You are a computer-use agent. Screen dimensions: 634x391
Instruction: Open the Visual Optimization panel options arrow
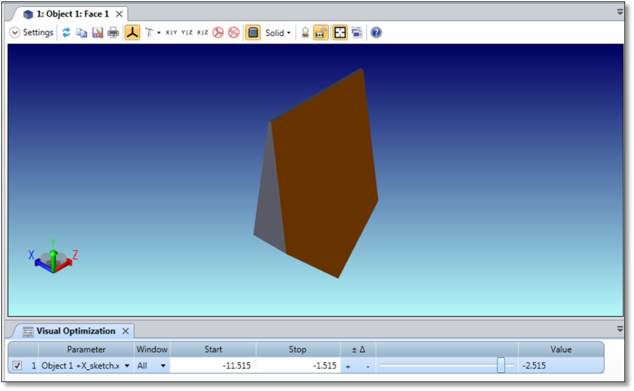(x=620, y=329)
